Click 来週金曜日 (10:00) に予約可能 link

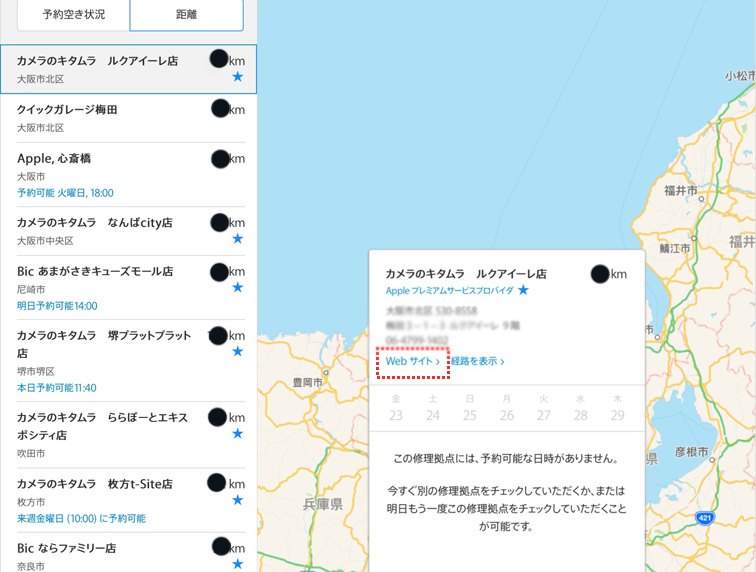(x=81, y=518)
